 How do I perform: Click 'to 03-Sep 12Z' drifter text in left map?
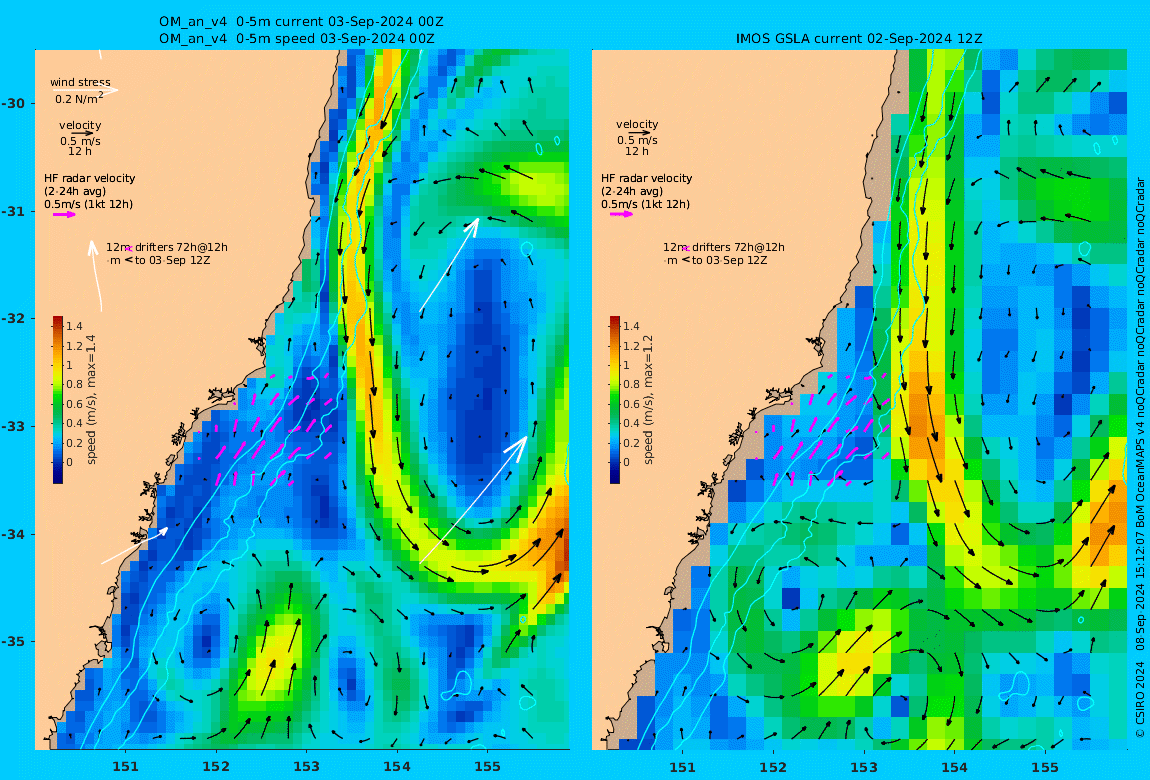pos(172,260)
